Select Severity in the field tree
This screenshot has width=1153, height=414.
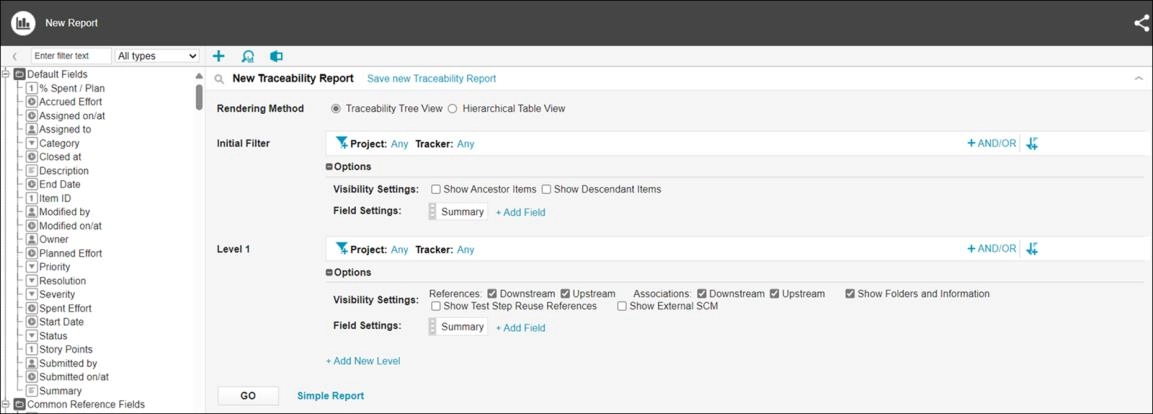57,294
